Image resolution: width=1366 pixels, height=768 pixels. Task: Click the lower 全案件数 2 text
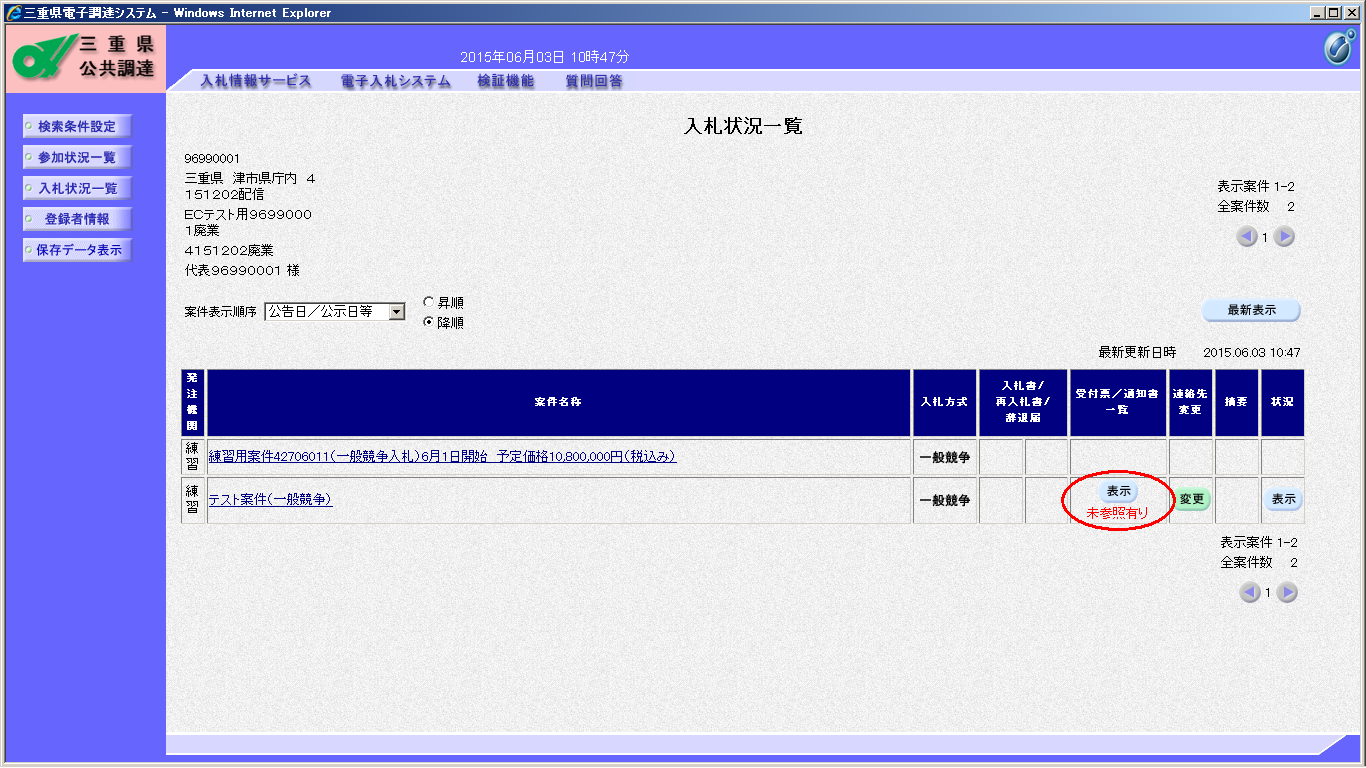1259,563
